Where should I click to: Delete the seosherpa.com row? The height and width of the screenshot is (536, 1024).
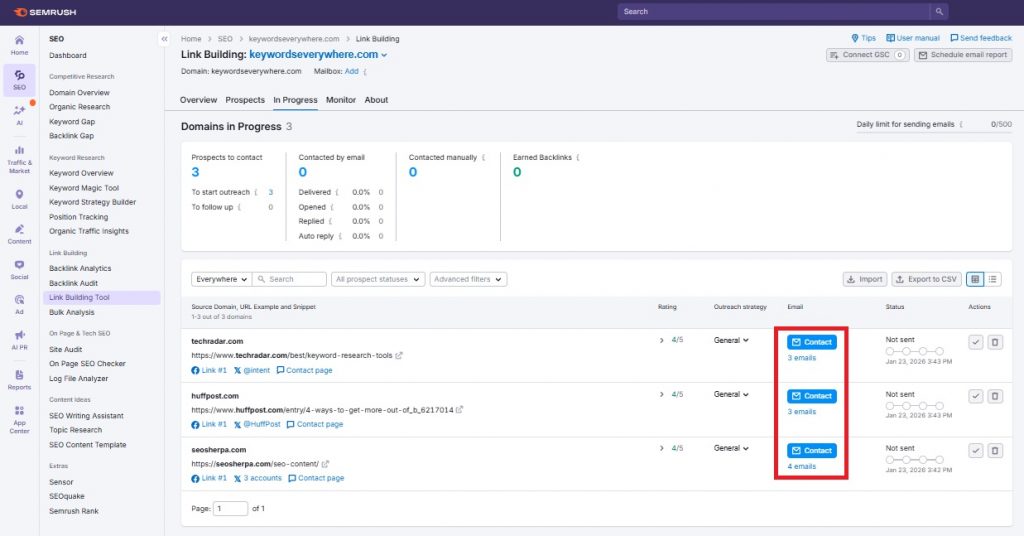click(995, 450)
